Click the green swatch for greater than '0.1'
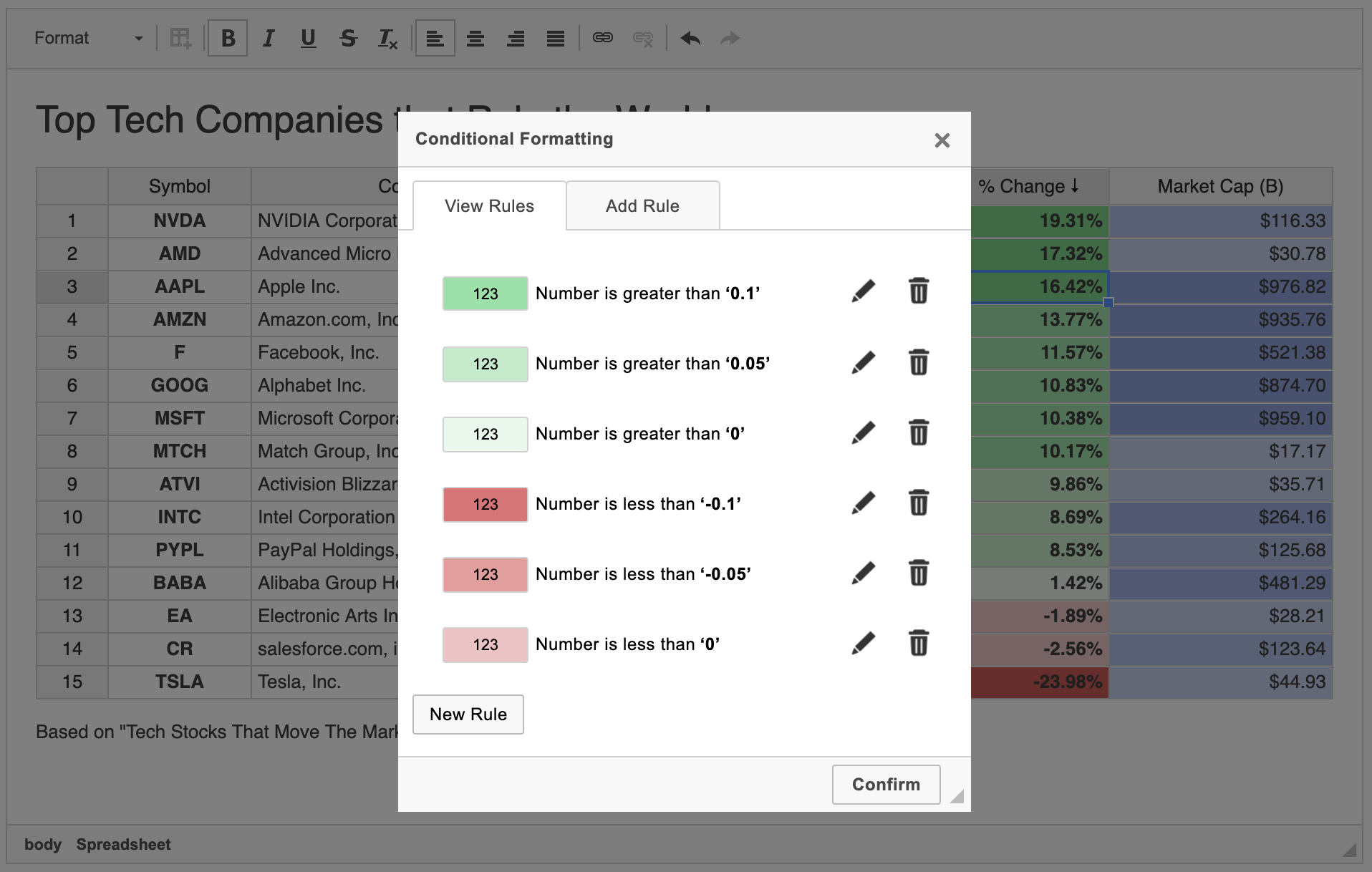 click(485, 294)
